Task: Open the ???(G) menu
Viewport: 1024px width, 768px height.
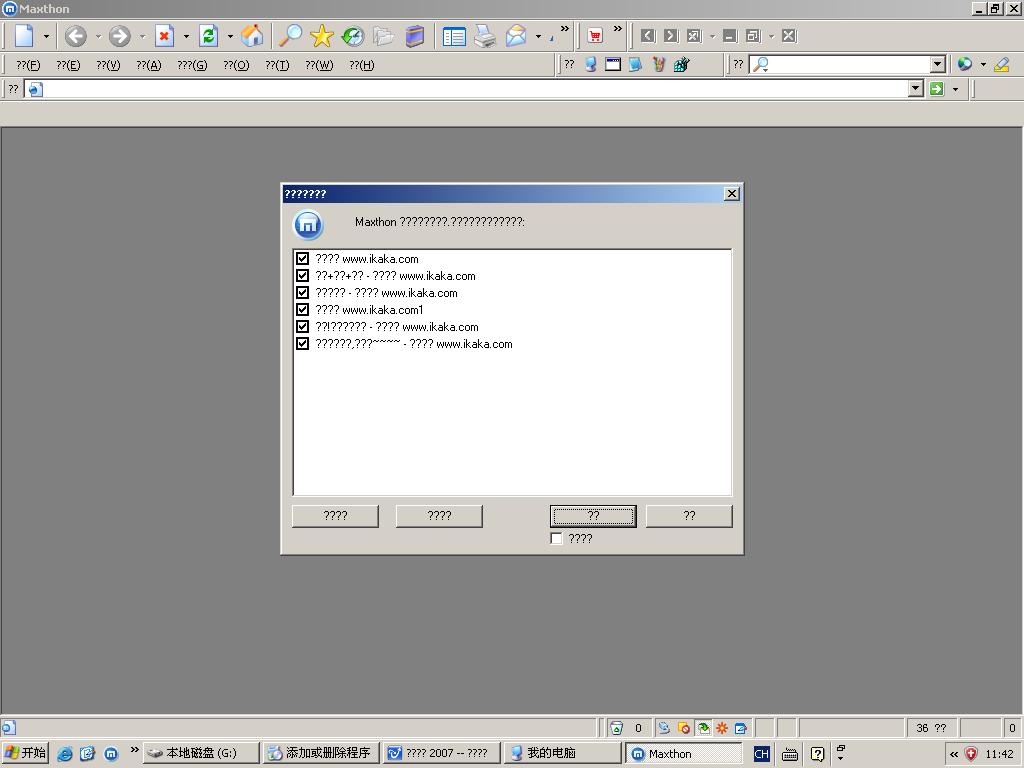Action: (192, 65)
